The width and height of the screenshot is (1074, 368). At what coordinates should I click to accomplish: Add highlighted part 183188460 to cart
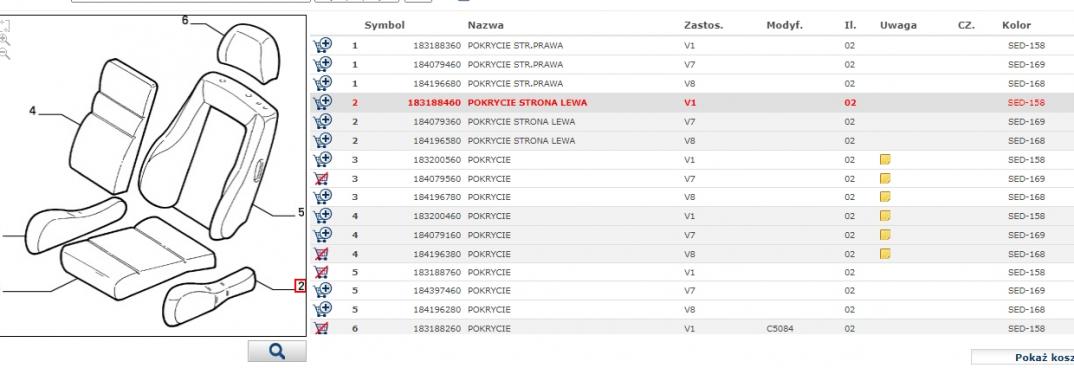coord(322,103)
